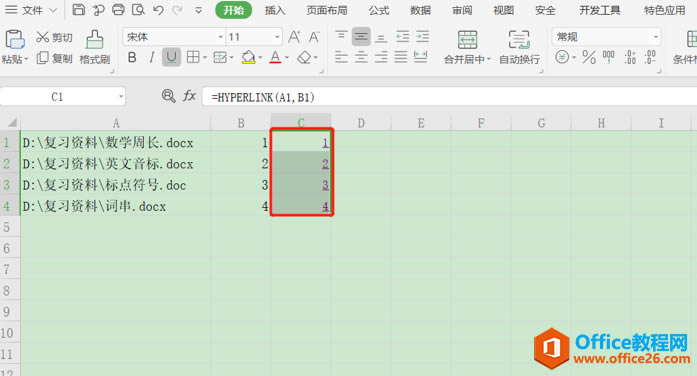Image resolution: width=697 pixels, height=376 pixels.
Task: Click the Redo arrow
Action: tap(177, 10)
